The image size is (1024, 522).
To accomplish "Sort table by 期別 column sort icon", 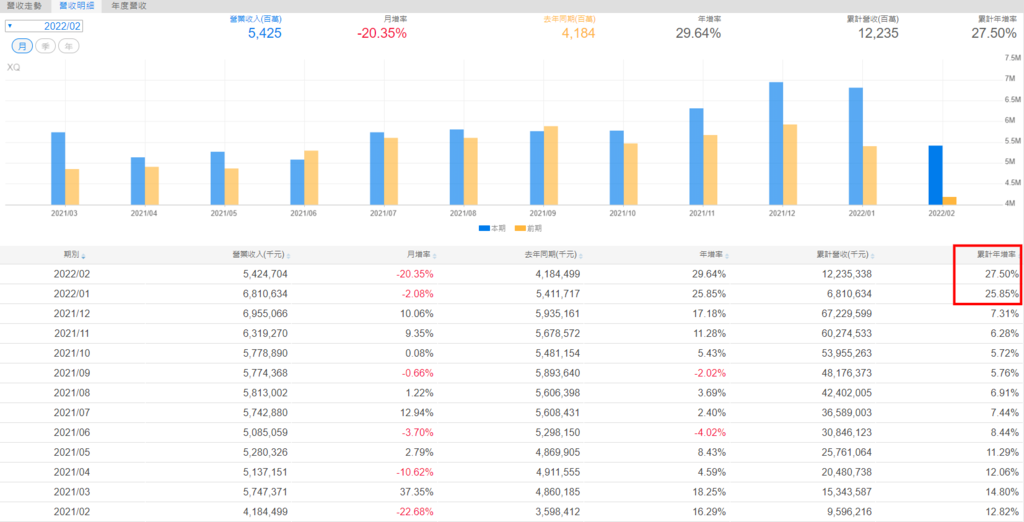I will pyautogui.click(x=84, y=255).
